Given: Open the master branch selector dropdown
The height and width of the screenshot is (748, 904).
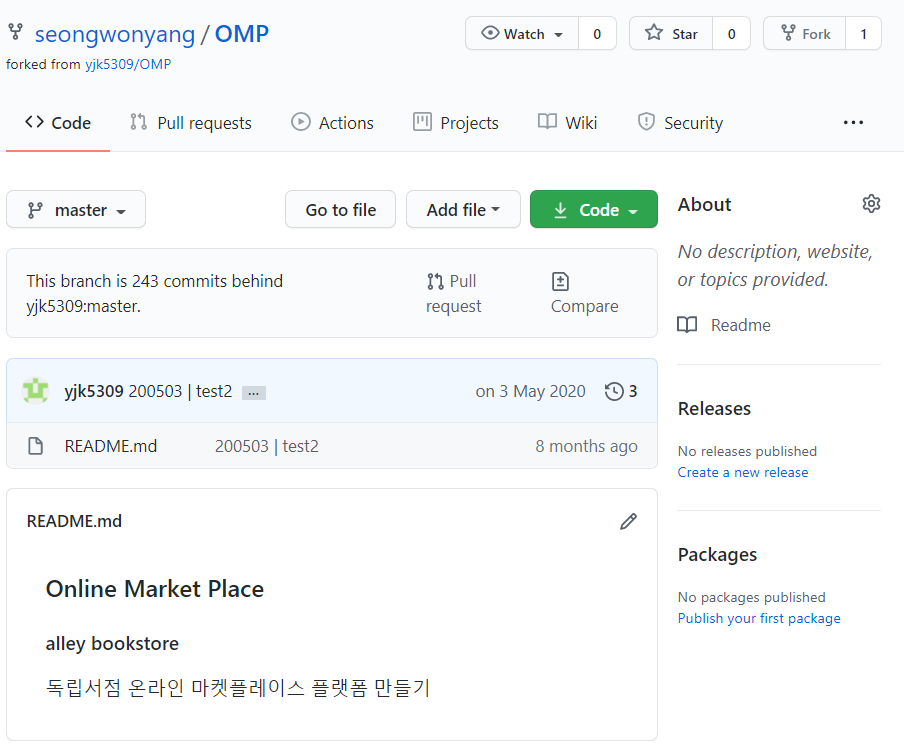Looking at the screenshot, I should click(x=76, y=209).
